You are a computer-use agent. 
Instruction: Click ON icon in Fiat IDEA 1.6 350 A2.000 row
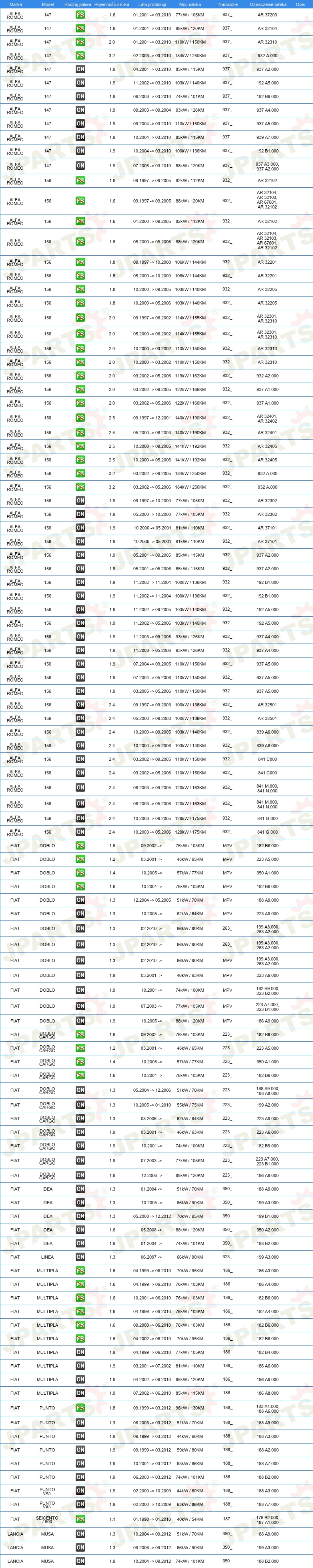point(80,1229)
